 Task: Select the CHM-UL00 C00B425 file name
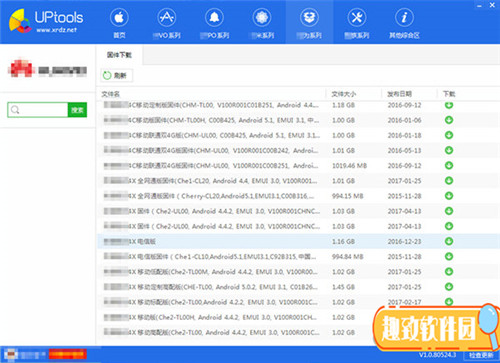pos(212,135)
